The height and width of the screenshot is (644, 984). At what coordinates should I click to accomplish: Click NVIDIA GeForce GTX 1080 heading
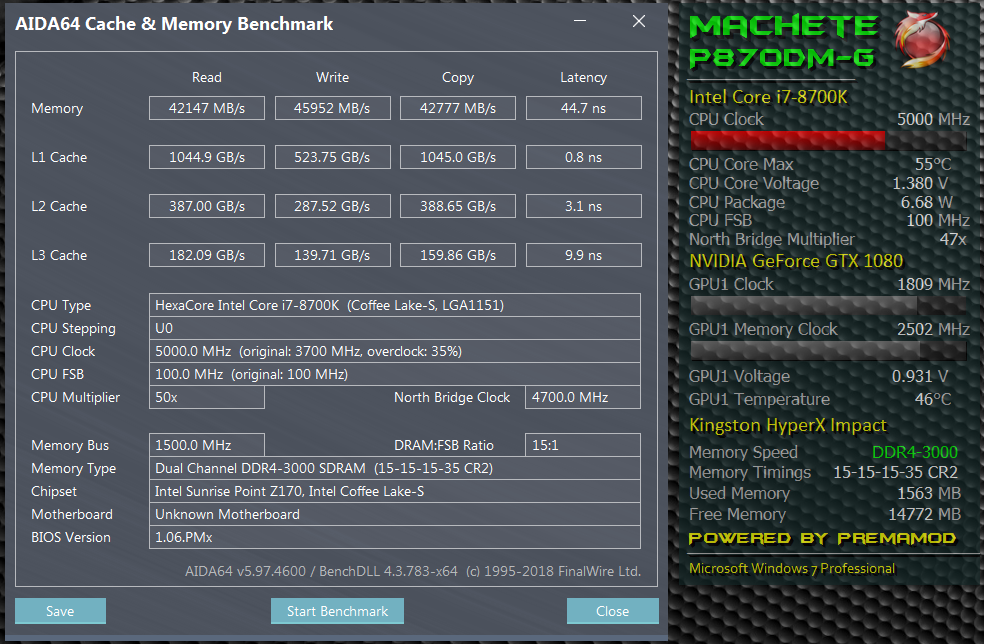tap(796, 260)
